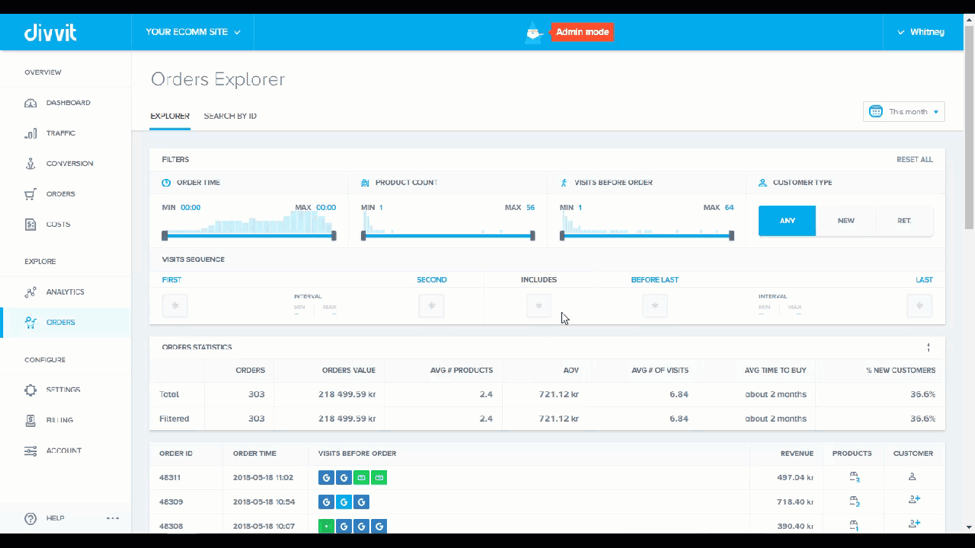Filter by RET. customer type
Screen dimensions: 975x548
point(904,221)
